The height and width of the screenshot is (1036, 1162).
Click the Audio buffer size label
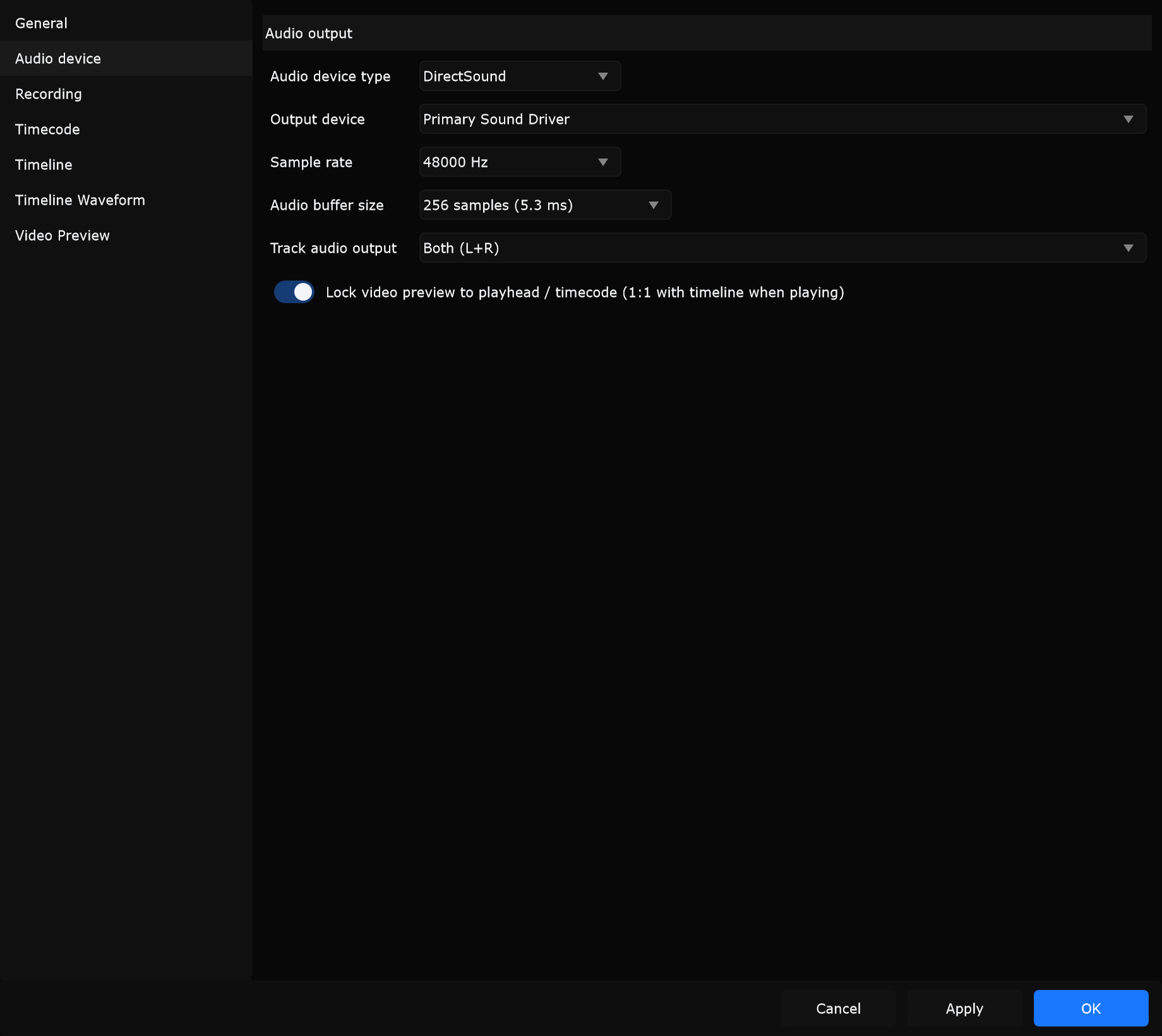(x=327, y=205)
